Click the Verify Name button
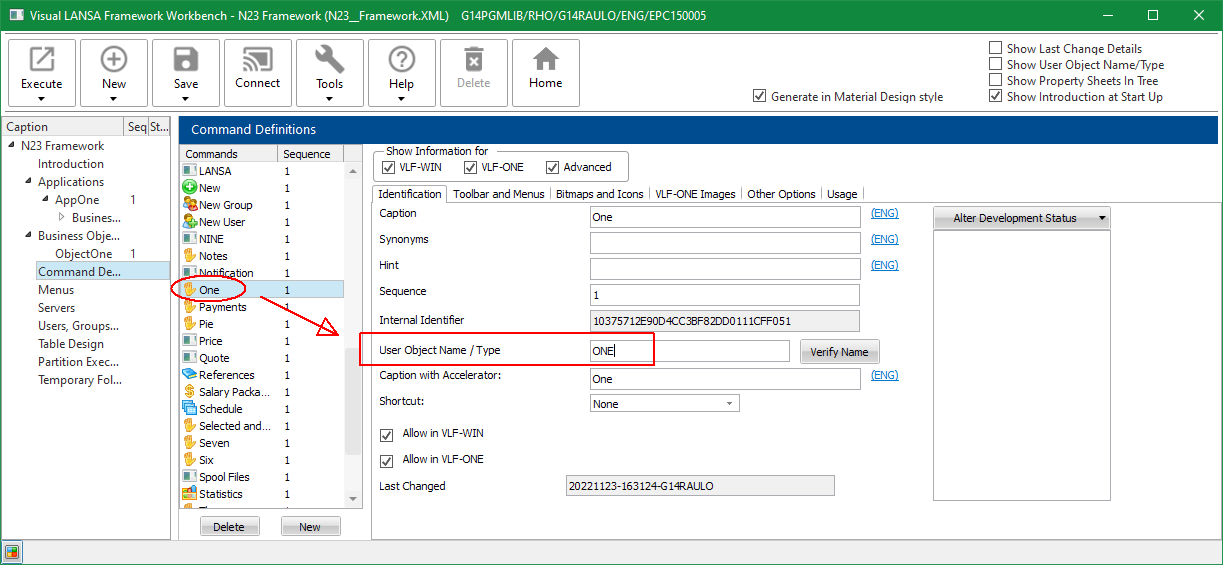 tap(839, 352)
